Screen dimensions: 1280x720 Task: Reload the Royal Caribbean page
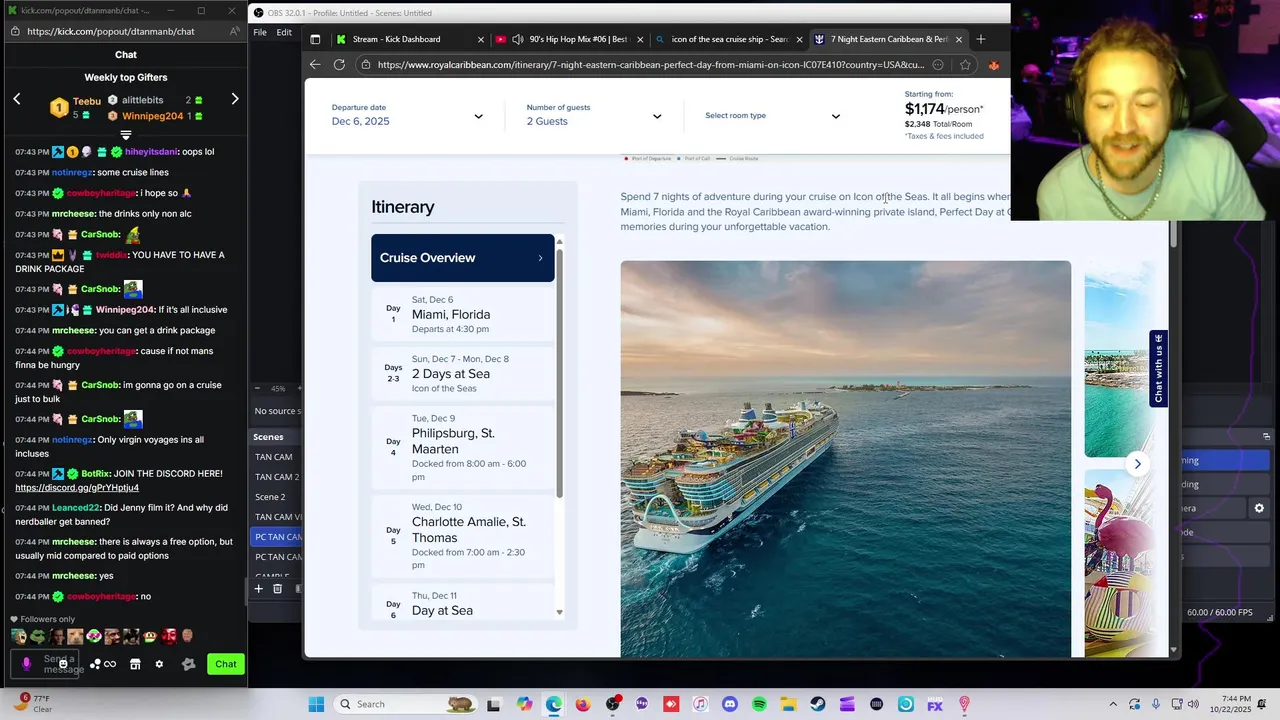(339, 65)
